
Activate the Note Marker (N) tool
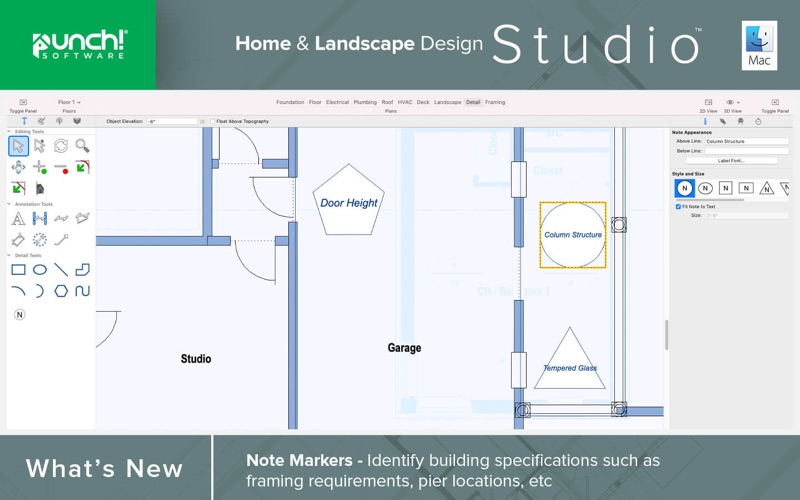[19, 314]
